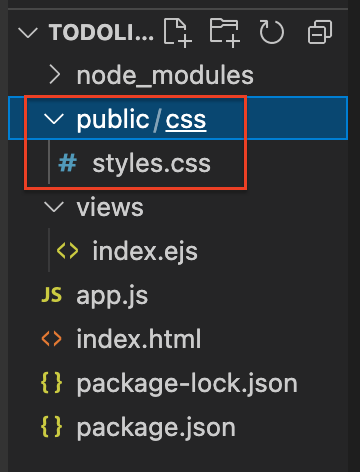
Task: Open the styles.css file
Action: [152, 163]
